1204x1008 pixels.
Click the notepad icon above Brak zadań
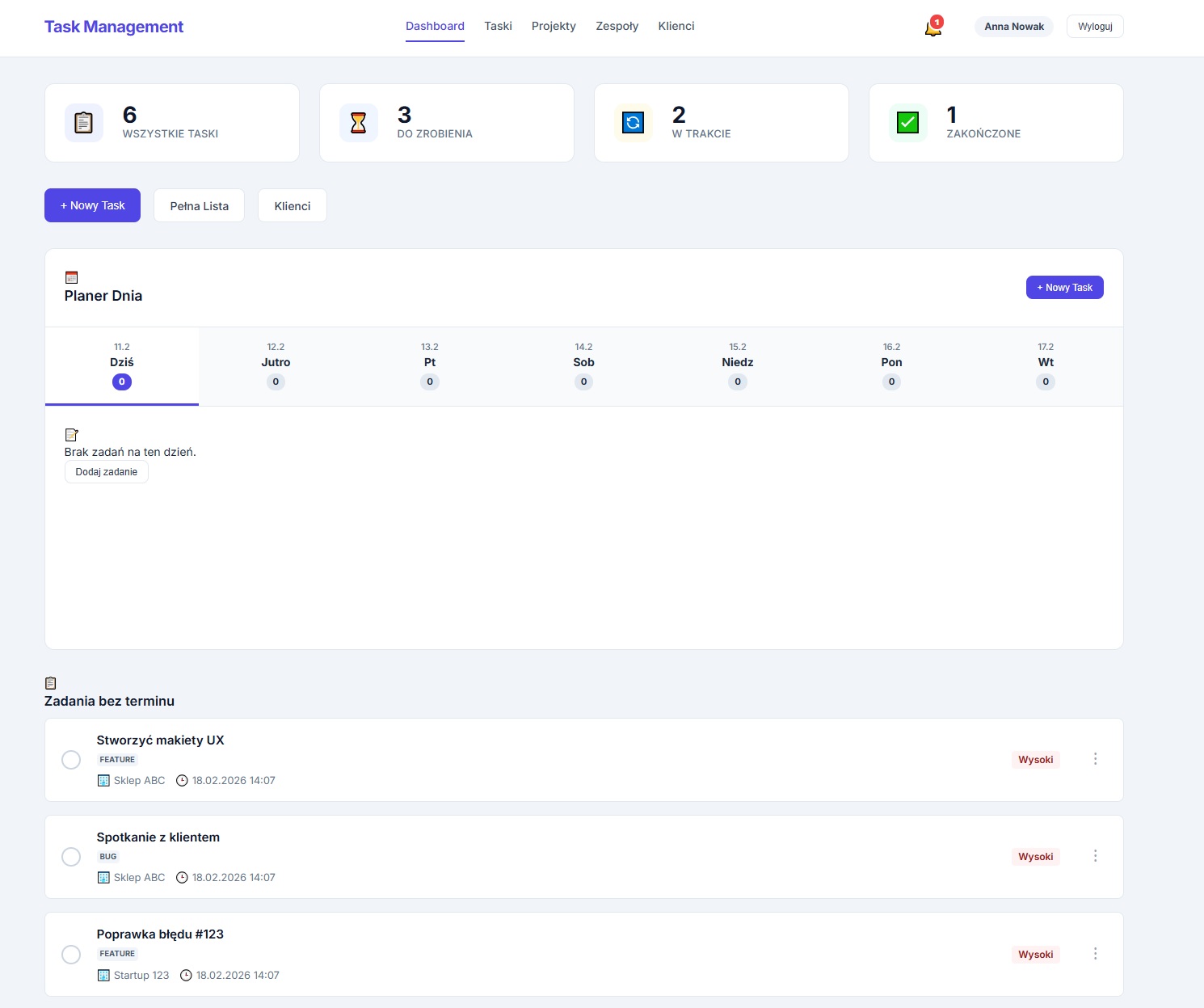(x=71, y=435)
